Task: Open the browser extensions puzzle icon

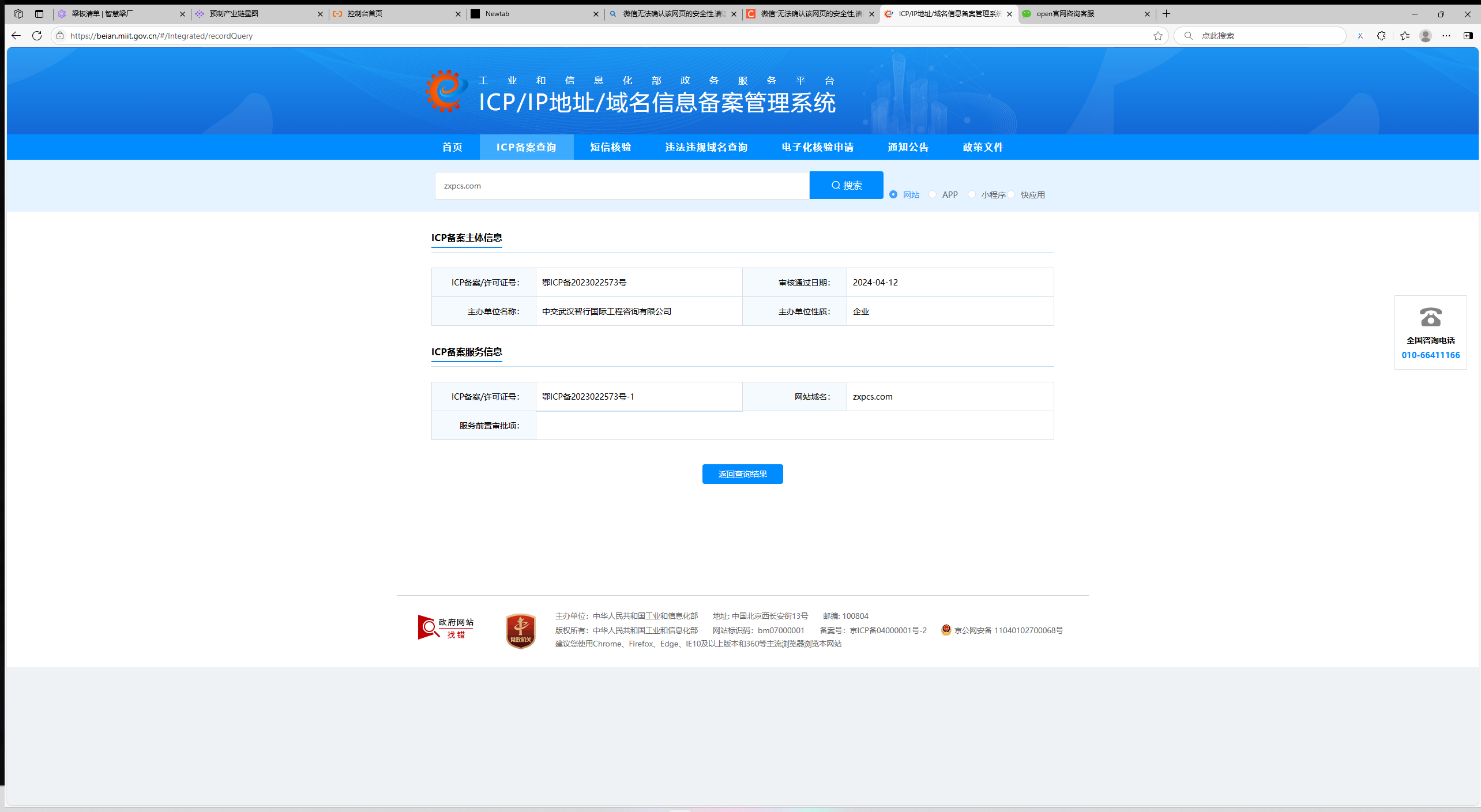Action: pyautogui.click(x=1381, y=36)
